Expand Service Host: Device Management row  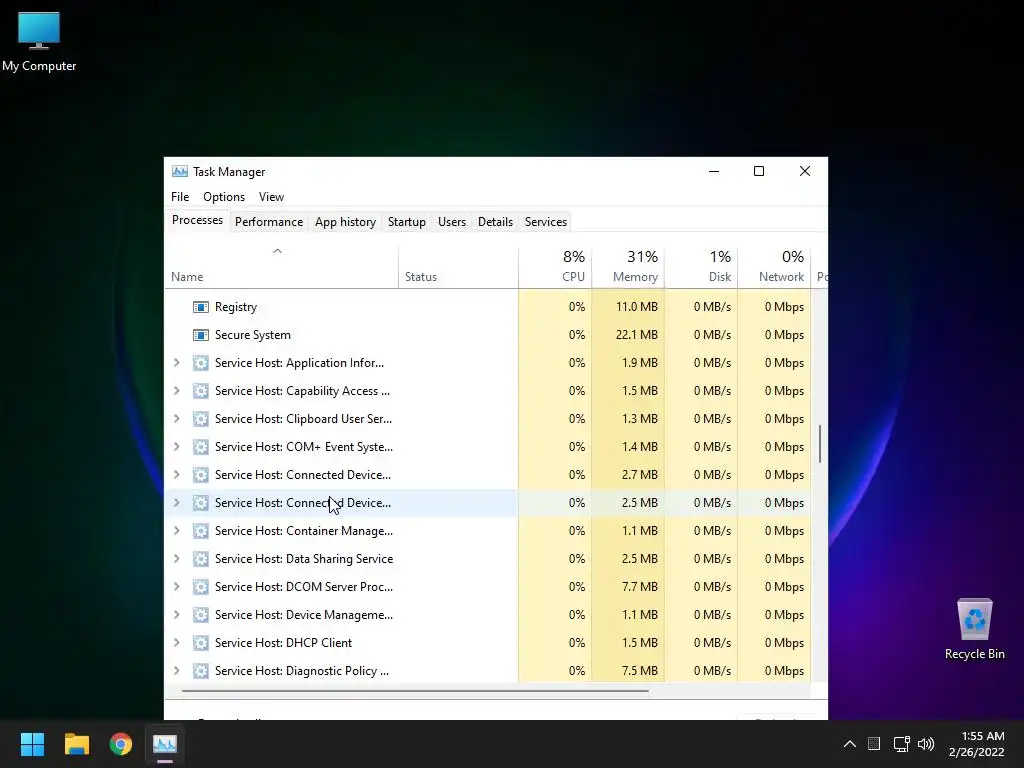coord(176,615)
